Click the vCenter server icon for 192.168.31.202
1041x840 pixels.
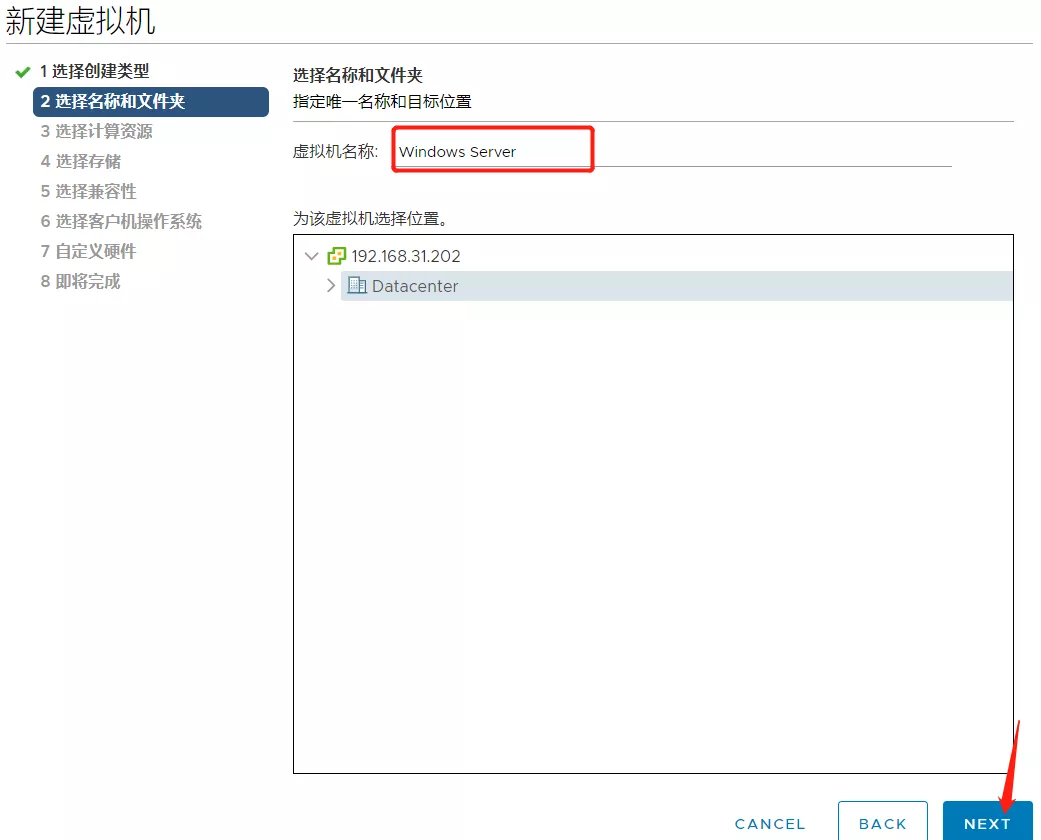337,256
